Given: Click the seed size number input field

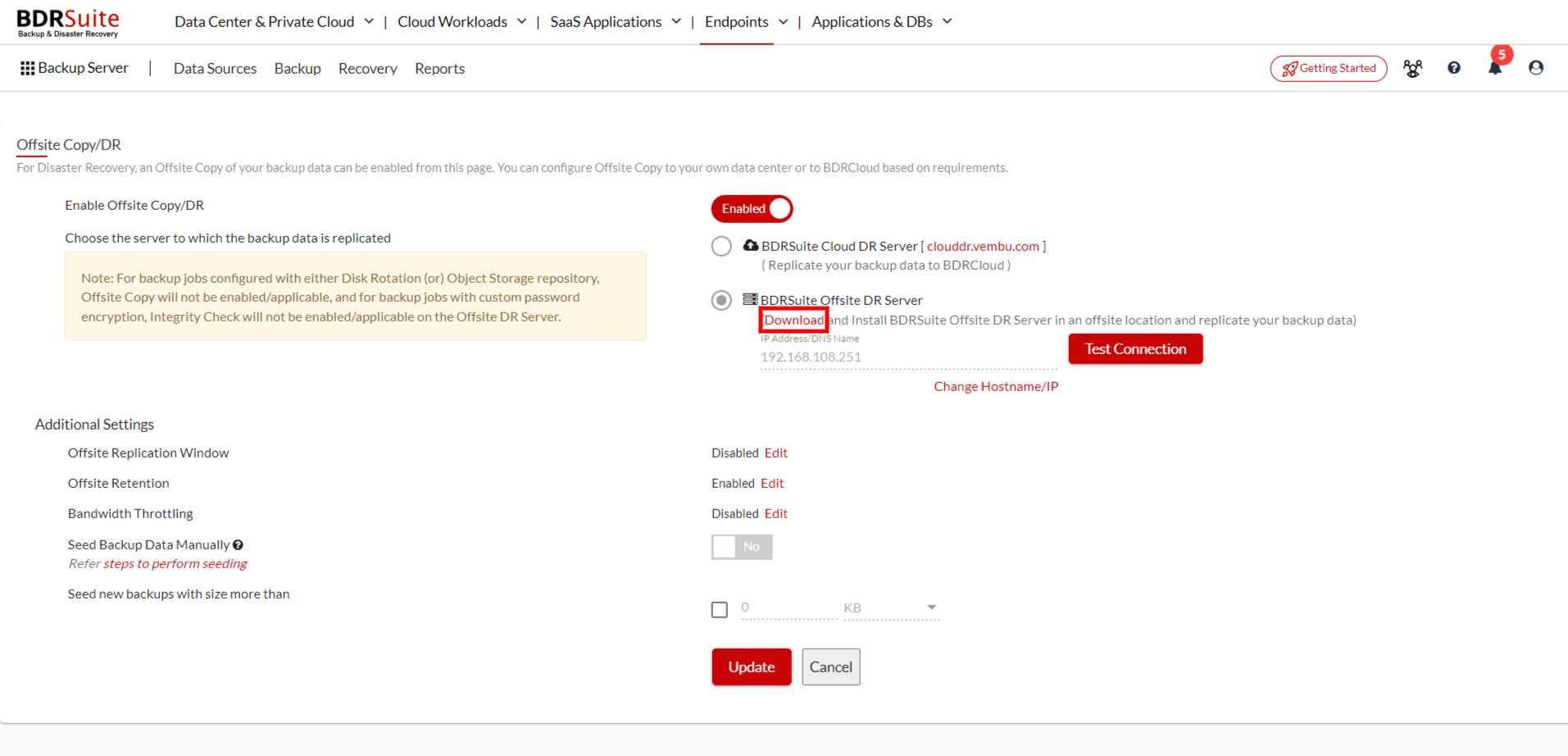Looking at the screenshot, I should 789,608.
